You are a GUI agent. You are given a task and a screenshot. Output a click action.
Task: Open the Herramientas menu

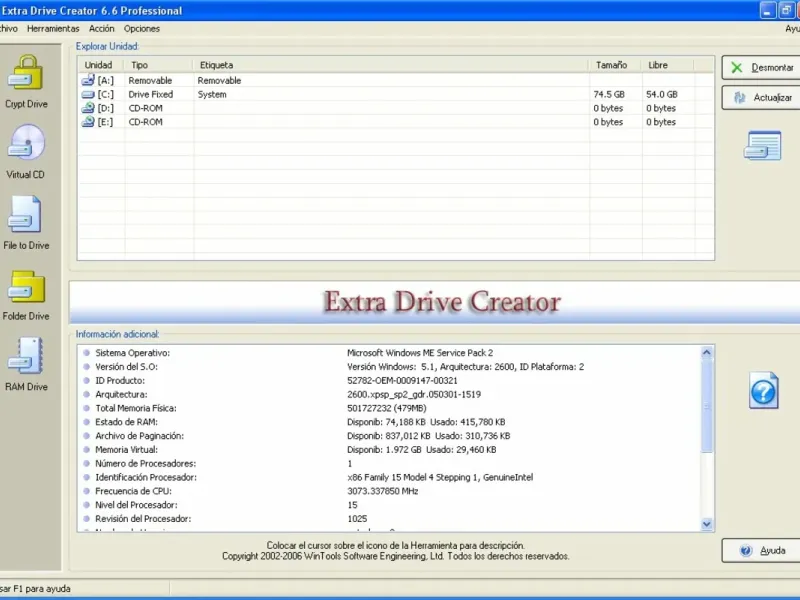point(53,29)
